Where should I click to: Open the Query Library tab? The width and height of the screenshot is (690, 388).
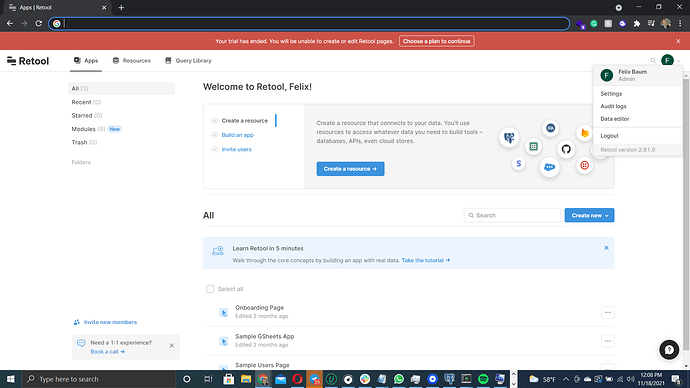[x=188, y=61]
